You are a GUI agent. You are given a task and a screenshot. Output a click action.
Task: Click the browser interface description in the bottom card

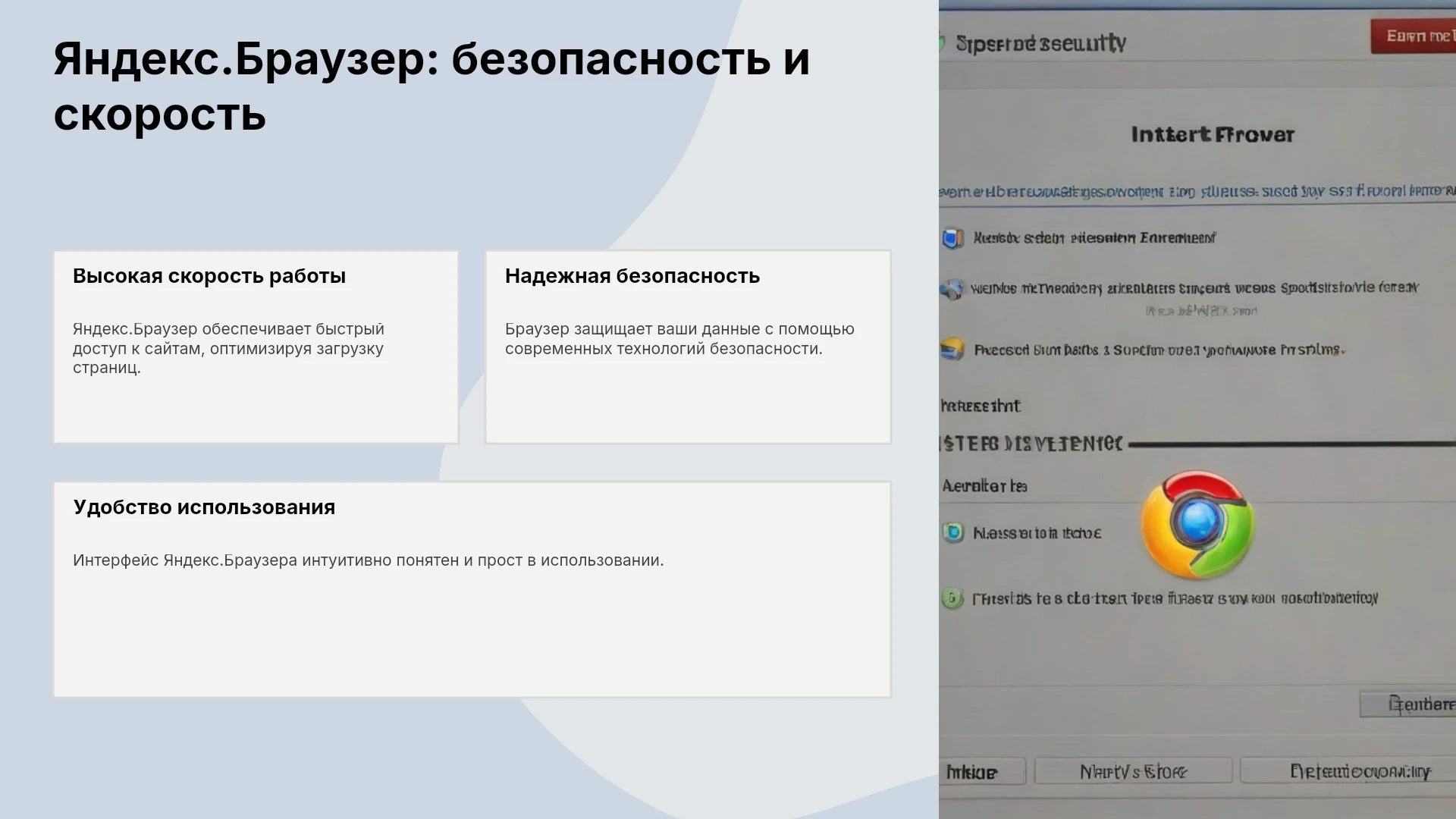coord(369,560)
